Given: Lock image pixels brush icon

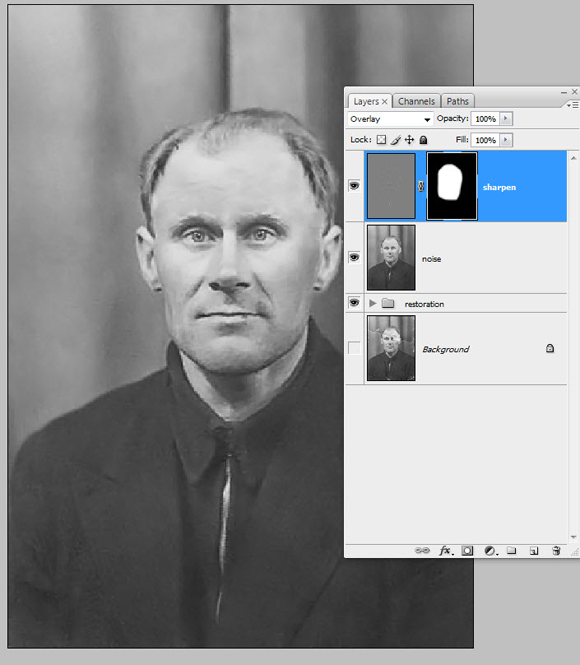Looking at the screenshot, I should (395, 140).
